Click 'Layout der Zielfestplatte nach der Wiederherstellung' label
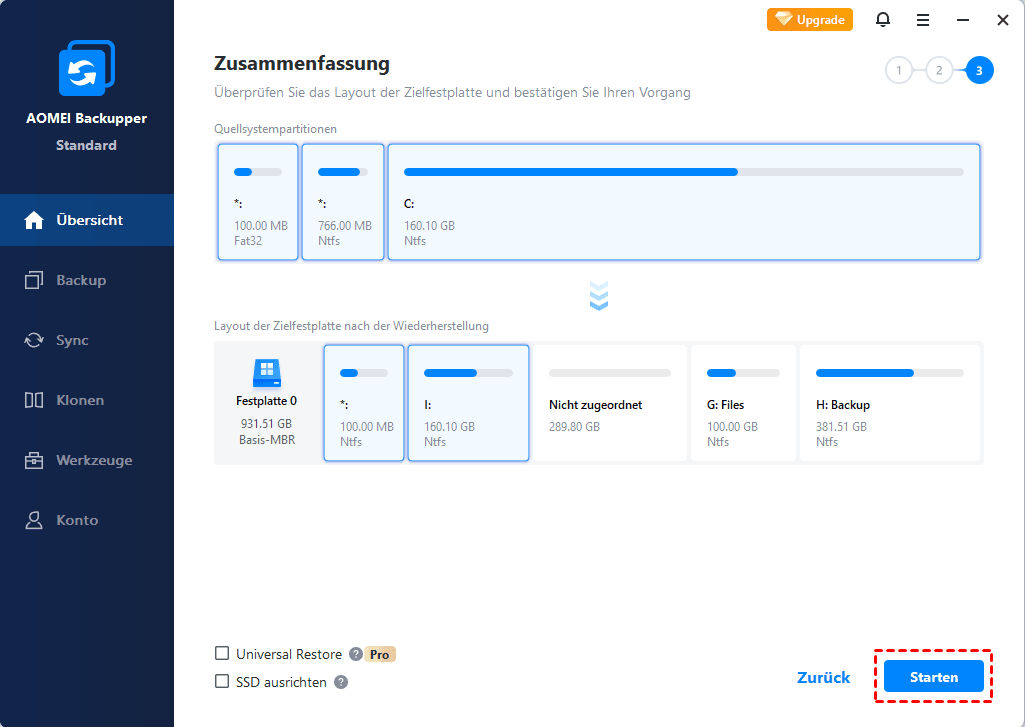 pos(351,326)
